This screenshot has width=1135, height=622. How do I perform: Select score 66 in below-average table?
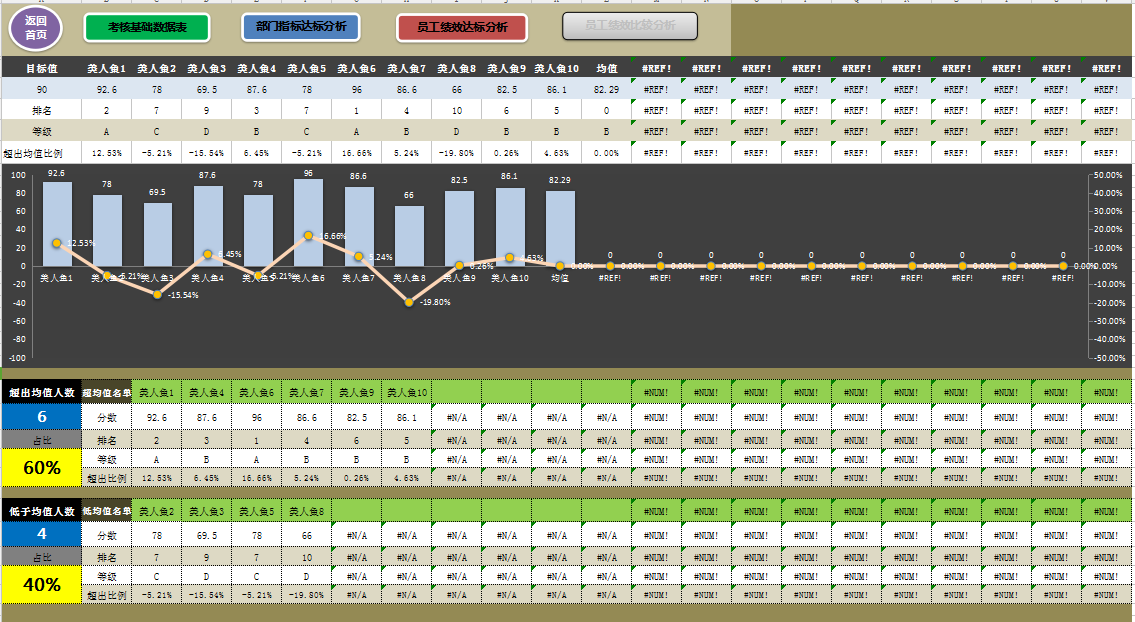[x=307, y=535]
